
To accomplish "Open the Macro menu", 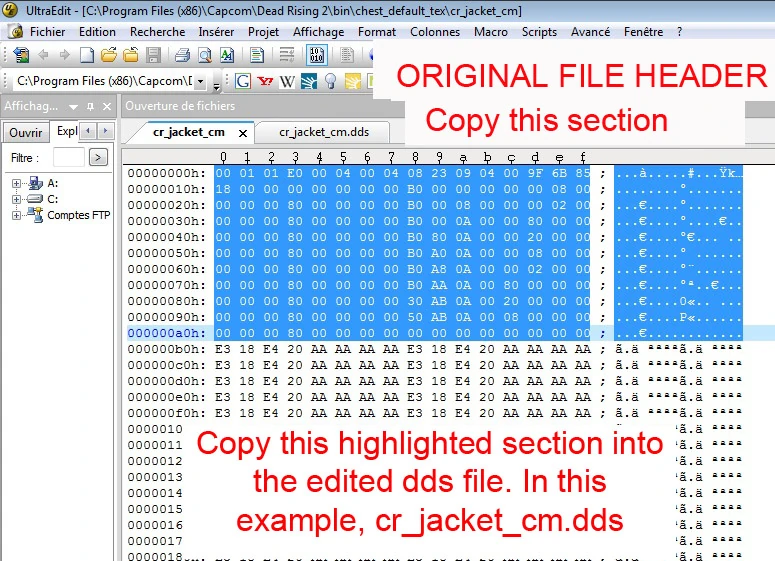I will tap(491, 32).
